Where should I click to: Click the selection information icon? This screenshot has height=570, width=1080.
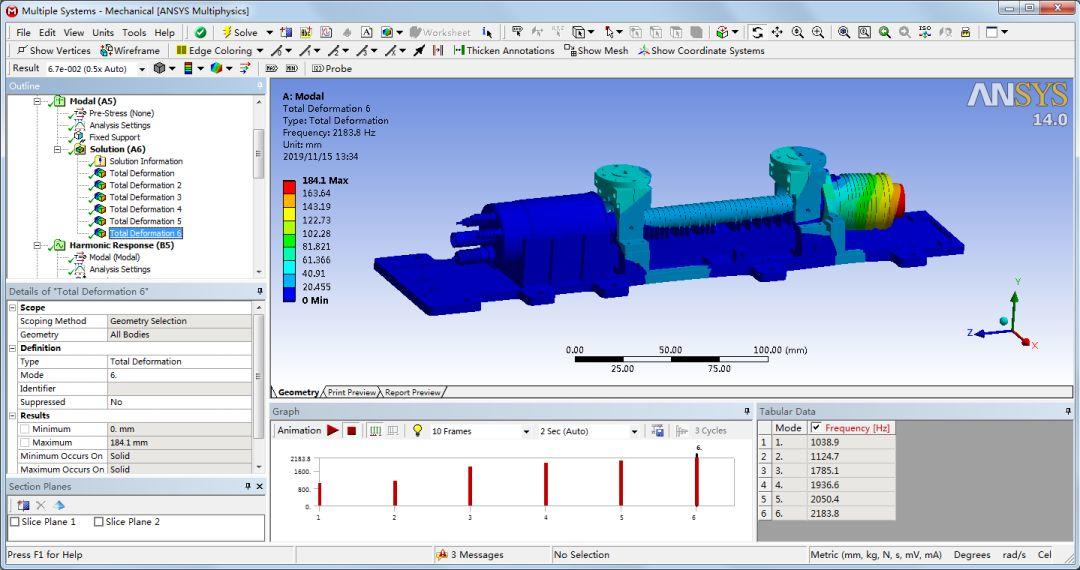pos(488,32)
